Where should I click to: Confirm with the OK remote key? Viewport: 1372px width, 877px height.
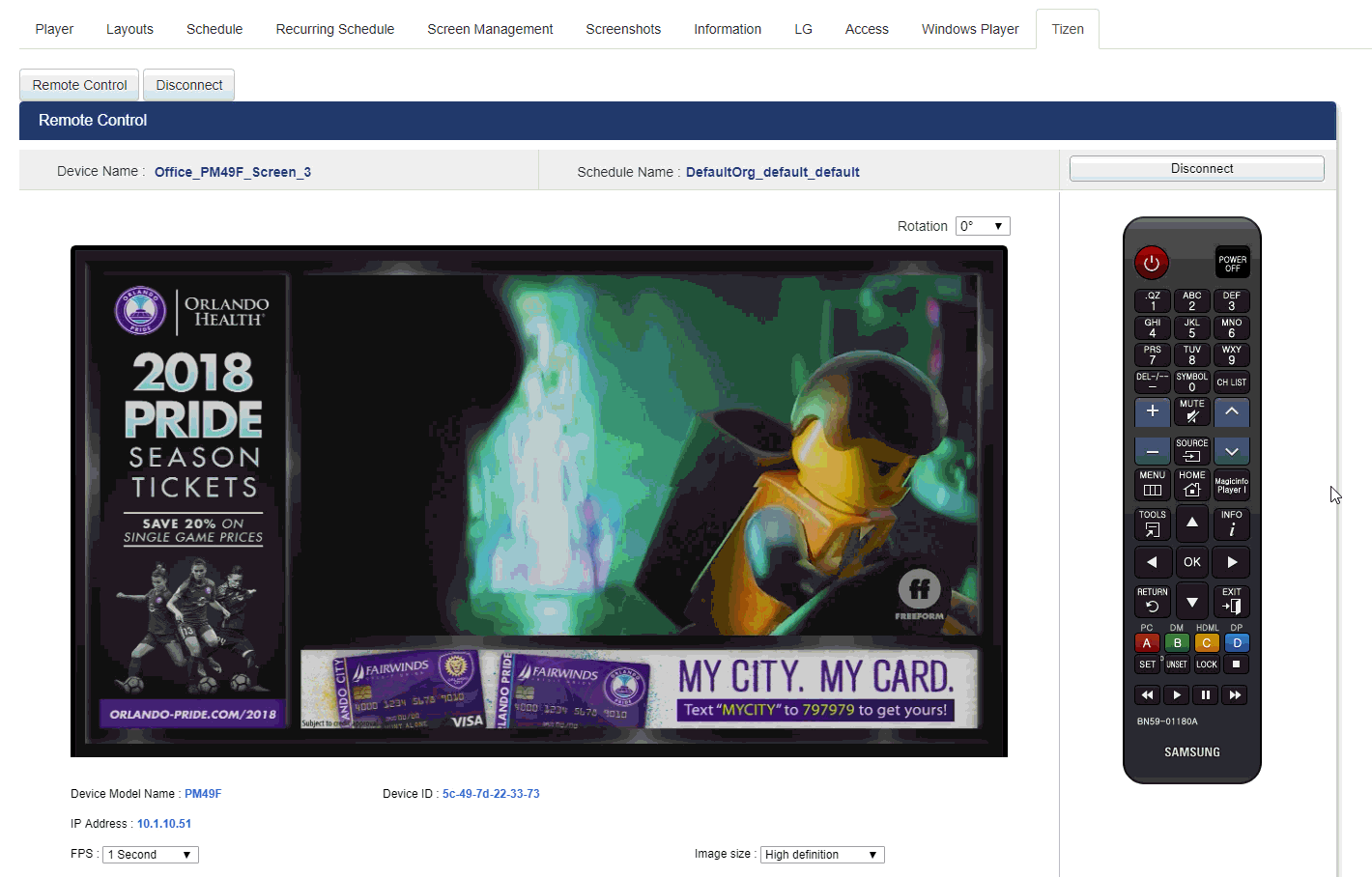(1192, 562)
